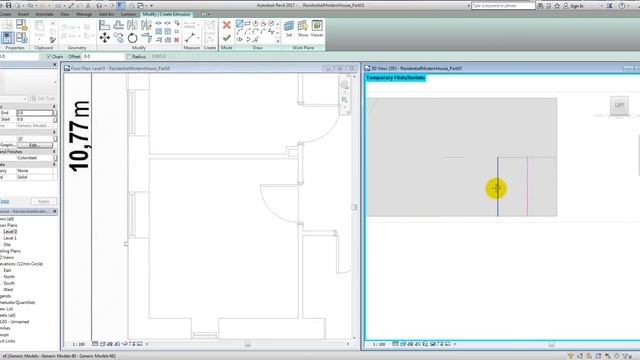Open the 3D view scale 1:100
This screenshot has width=640, height=360.
tap(378, 344)
